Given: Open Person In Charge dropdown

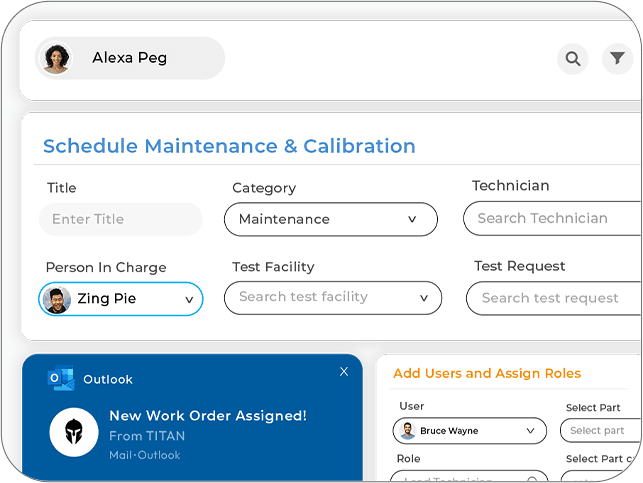Looking at the screenshot, I should 189,299.
